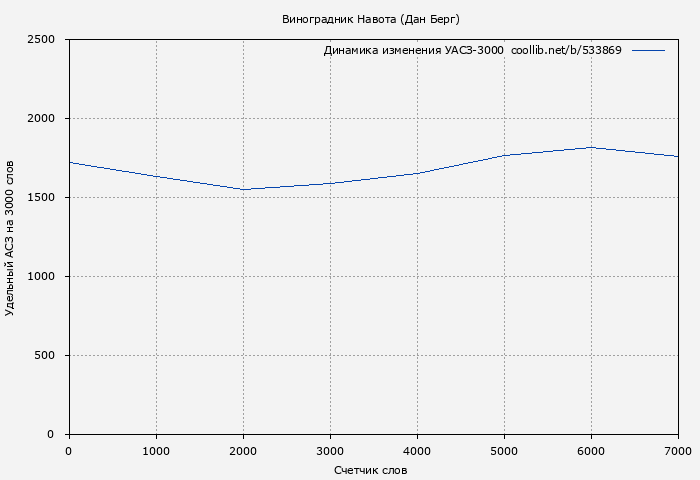Click the 4000 tick label on X-axis

417,451
